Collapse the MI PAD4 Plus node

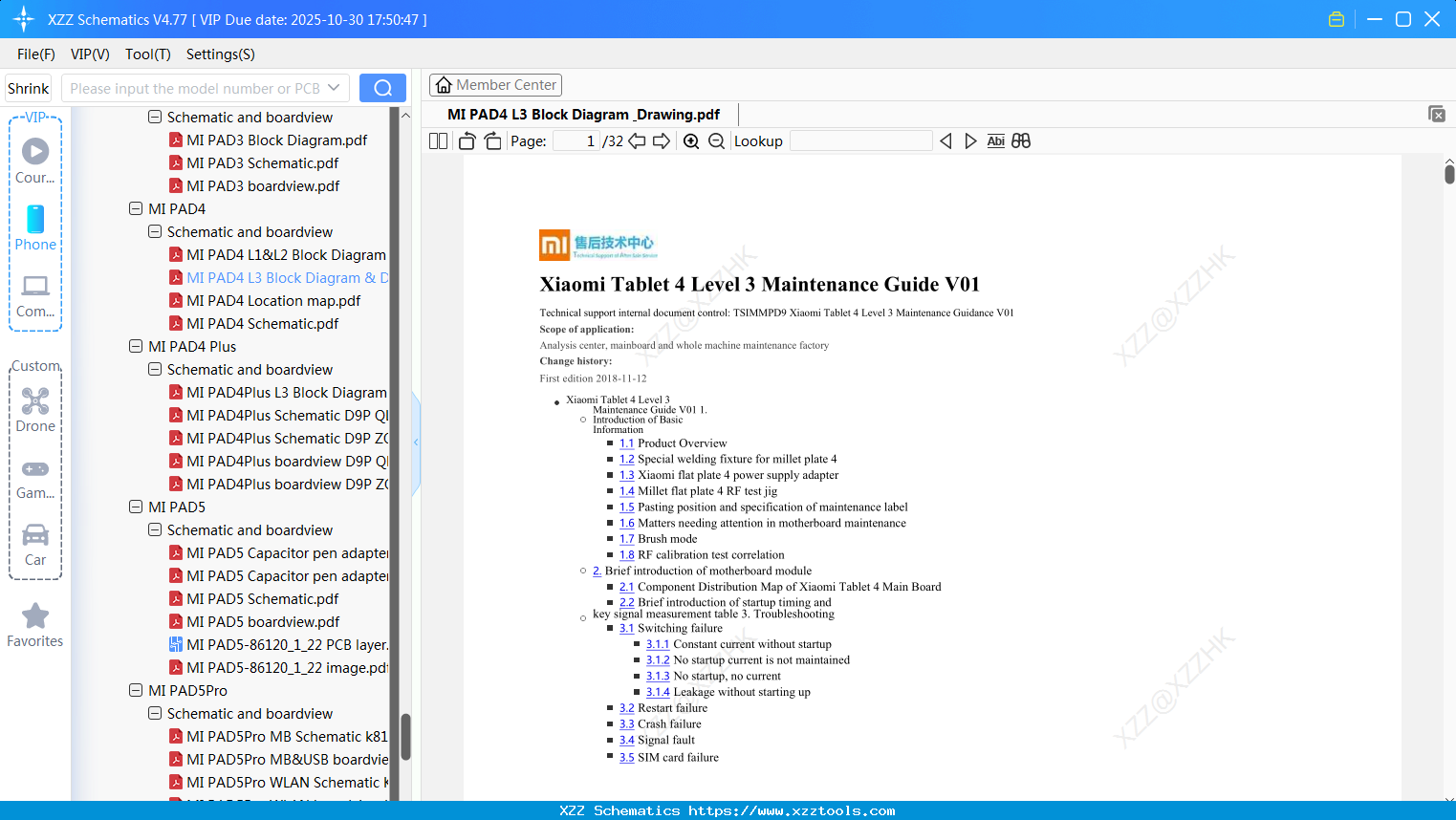(136, 346)
